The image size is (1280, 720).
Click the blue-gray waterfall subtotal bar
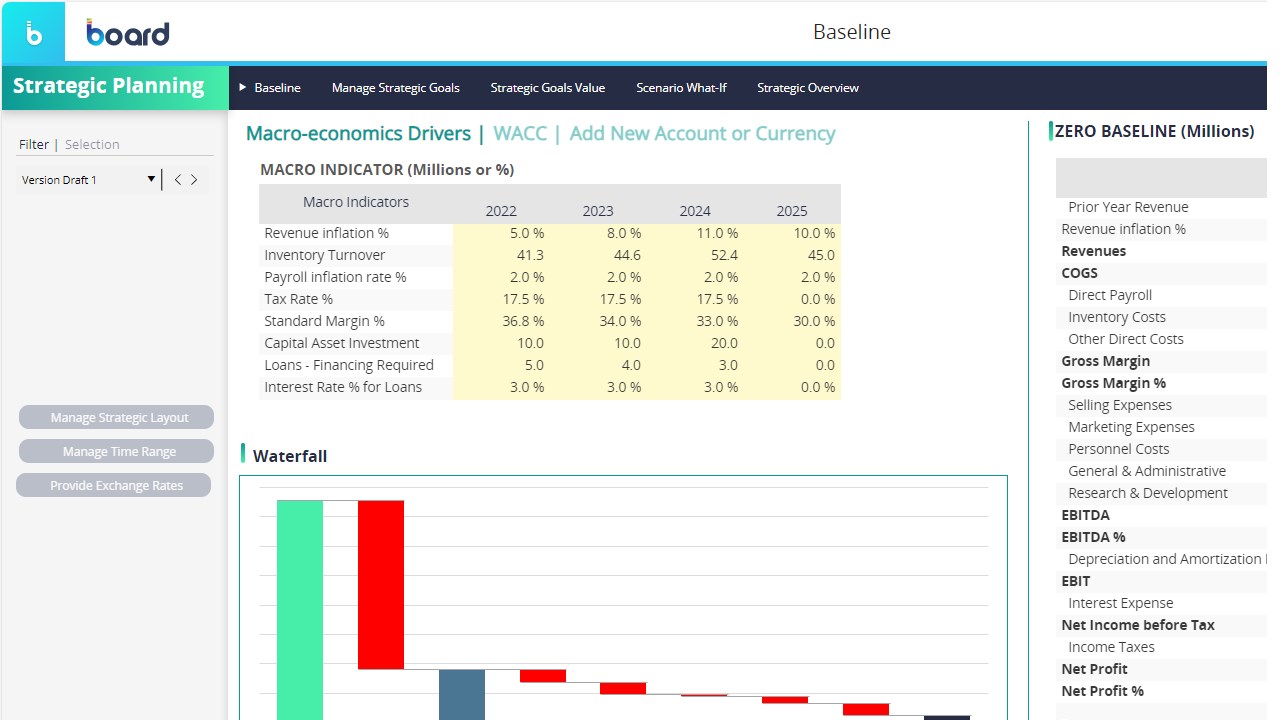462,694
